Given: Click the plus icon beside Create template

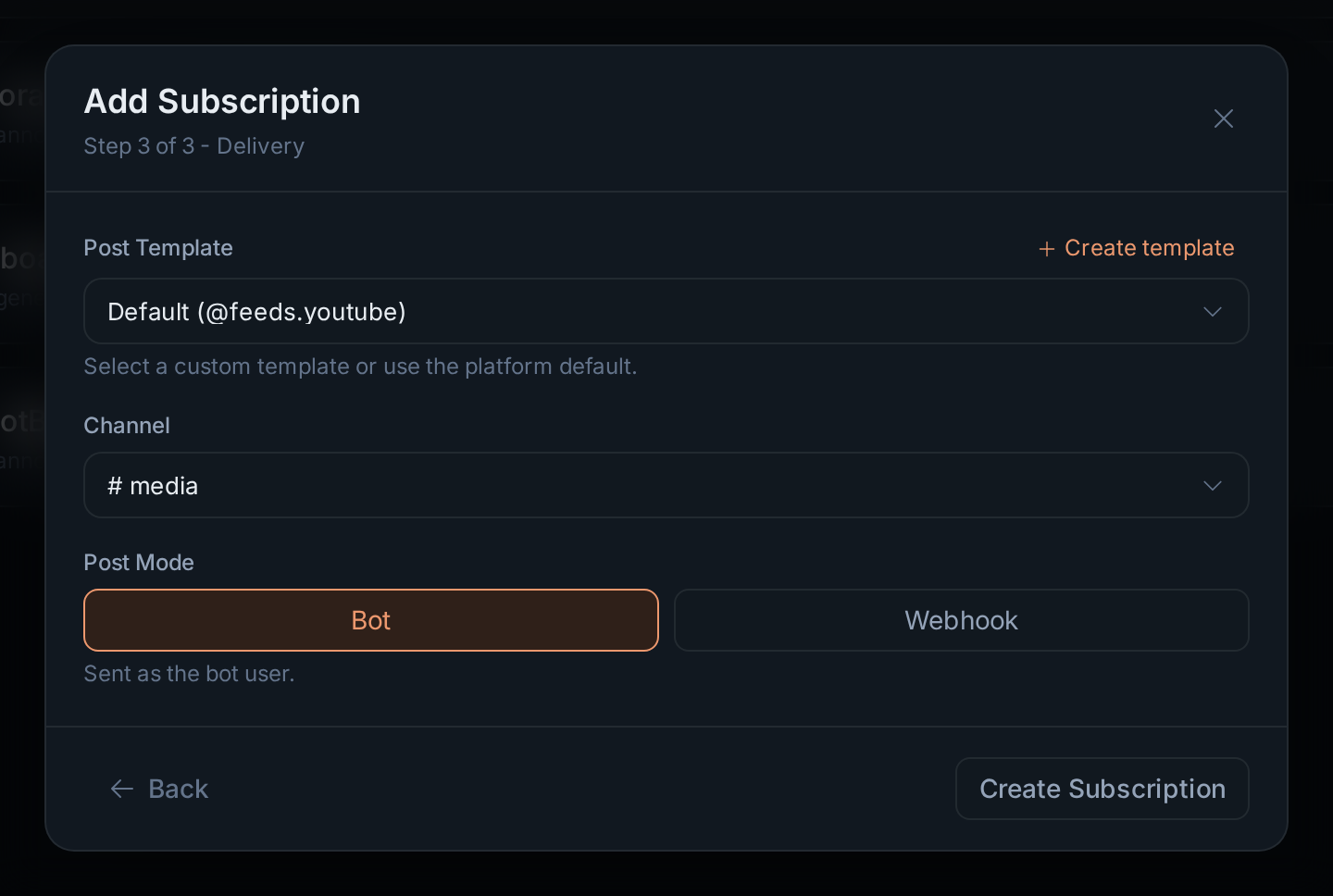Looking at the screenshot, I should 1047,249.
